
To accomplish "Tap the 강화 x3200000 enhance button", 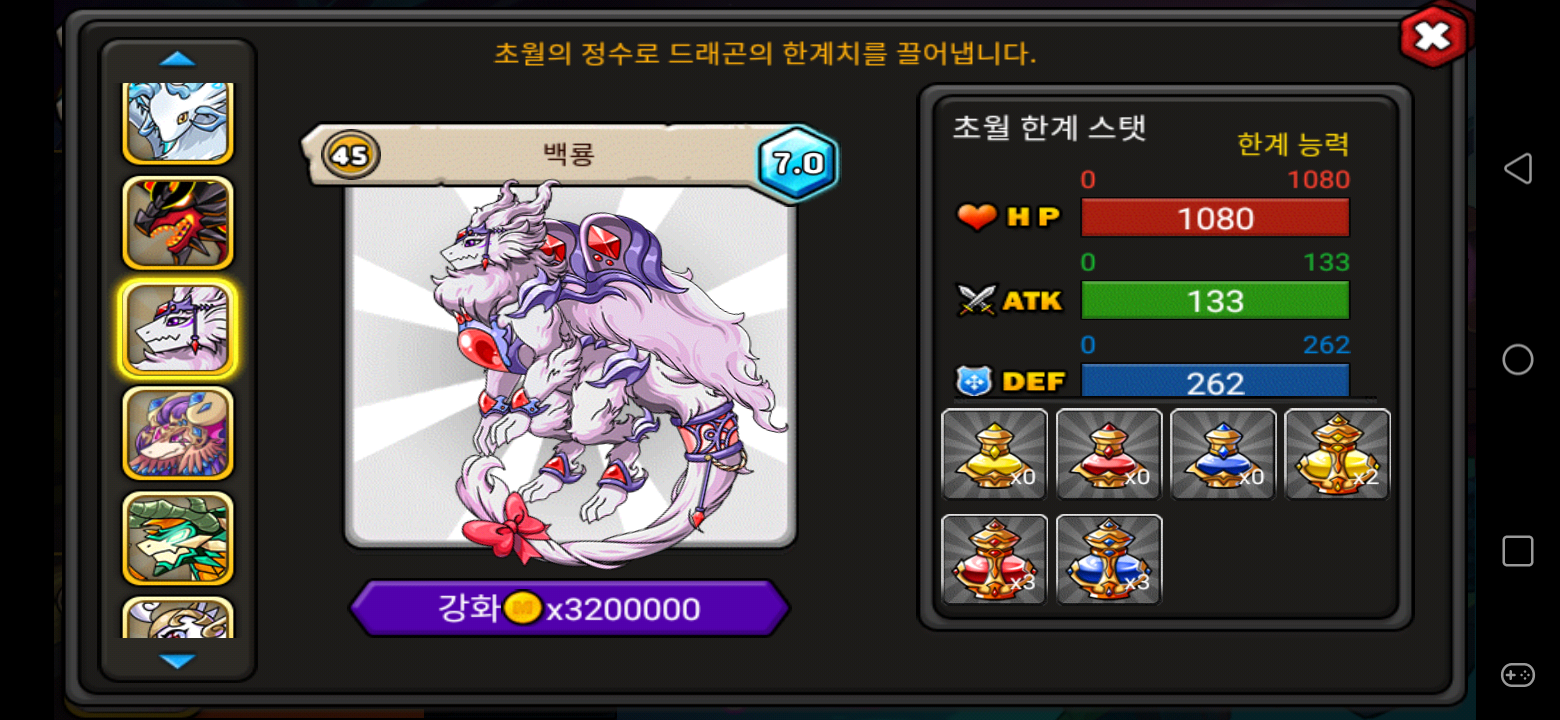I will pos(569,608).
